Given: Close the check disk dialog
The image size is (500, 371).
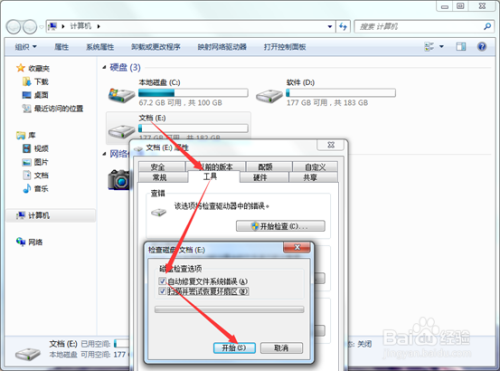Looking at the screenshot, I should pos(297,247).
